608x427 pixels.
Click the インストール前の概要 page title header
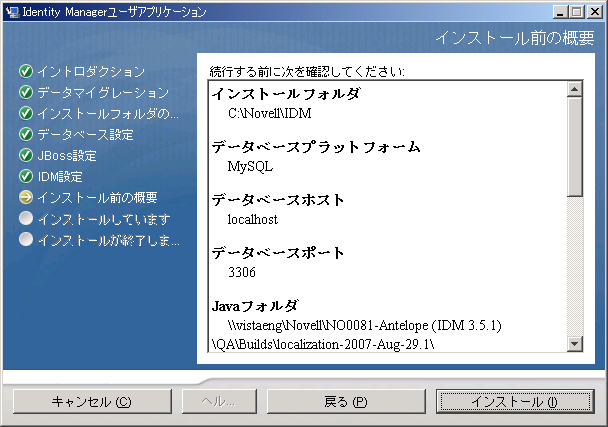tap(515, 38)
